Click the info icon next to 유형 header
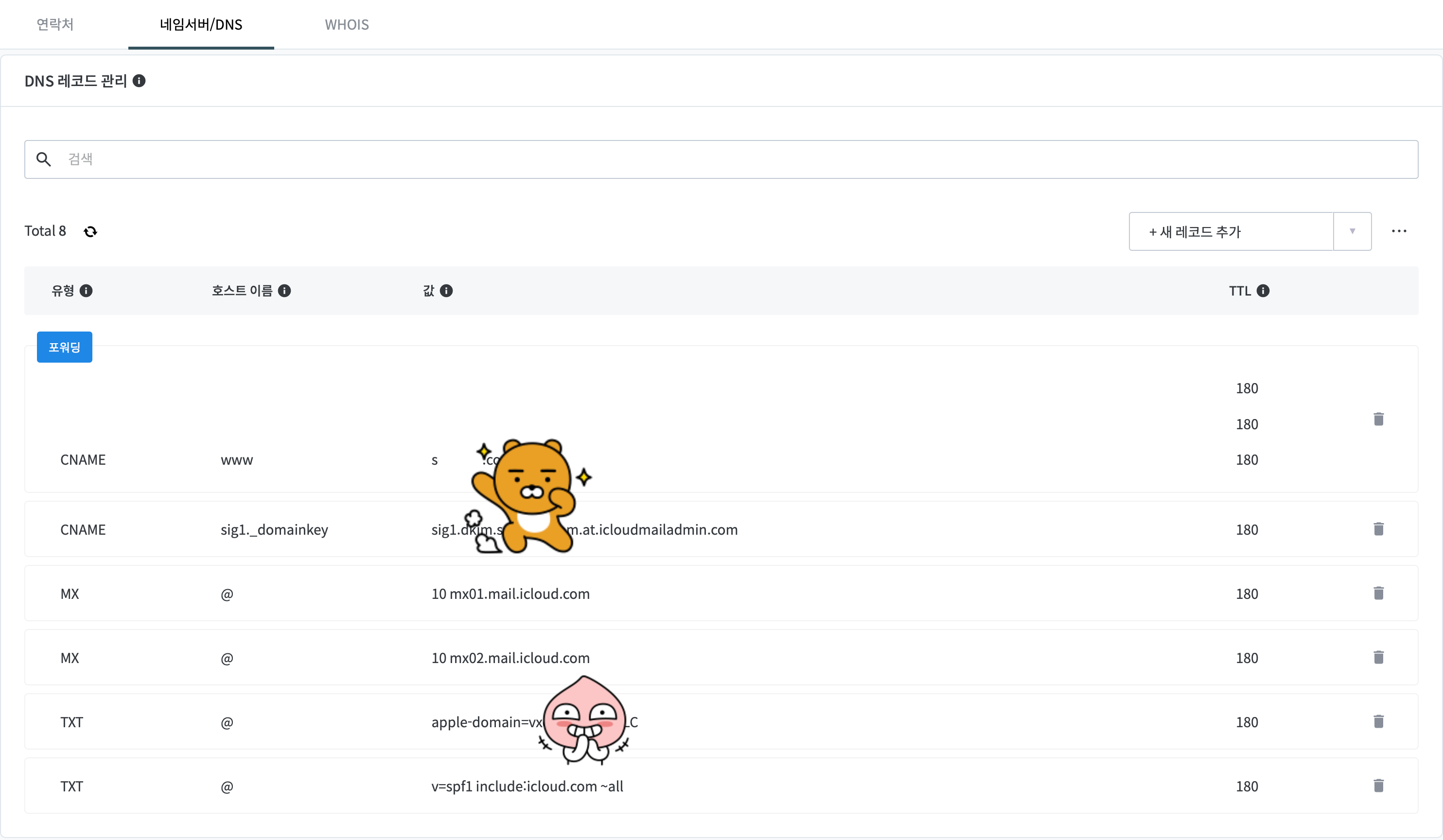This screenshot has height=840, width=1443. 86,291
